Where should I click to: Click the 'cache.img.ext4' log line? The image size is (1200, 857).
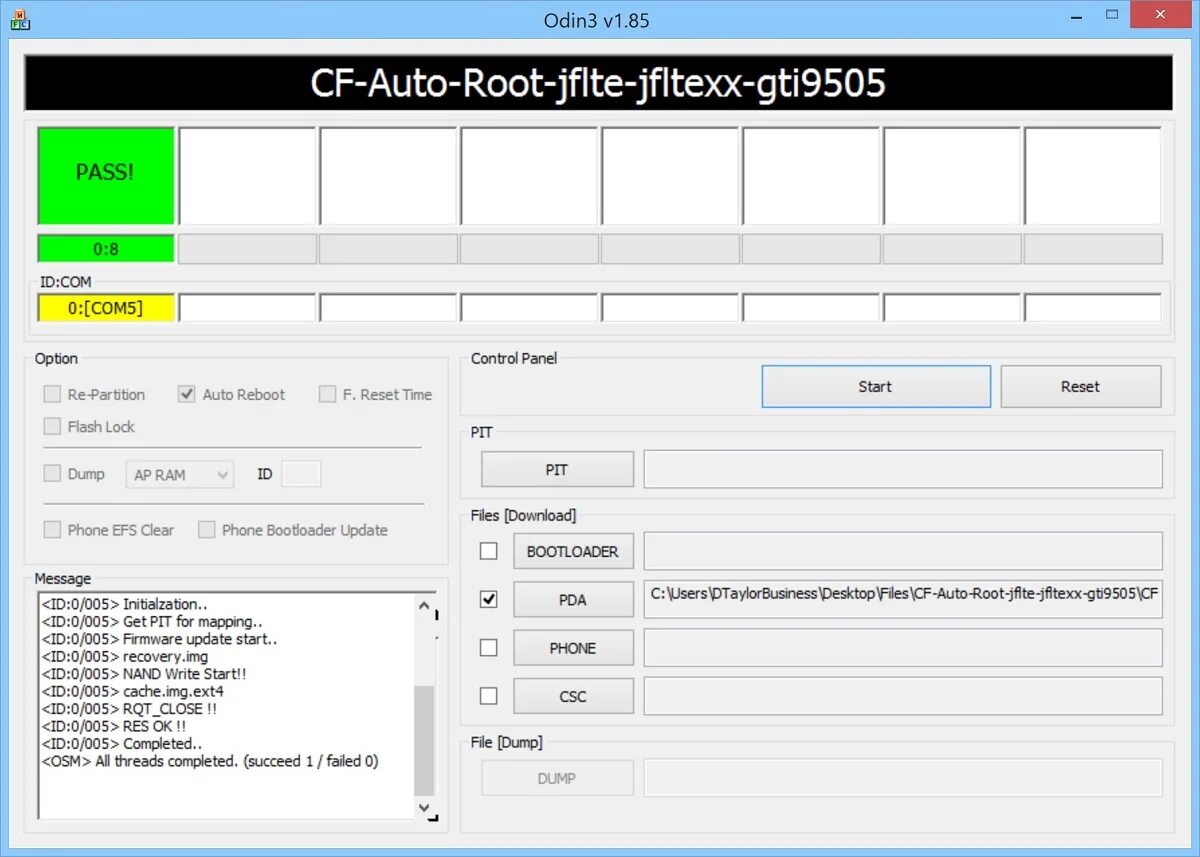click(132, 691)
